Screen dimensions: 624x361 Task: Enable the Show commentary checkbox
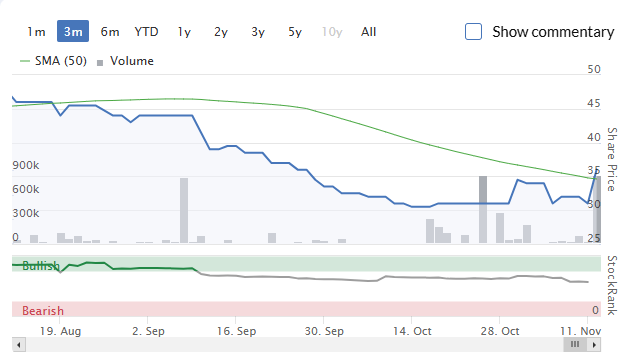pos(473,31)
